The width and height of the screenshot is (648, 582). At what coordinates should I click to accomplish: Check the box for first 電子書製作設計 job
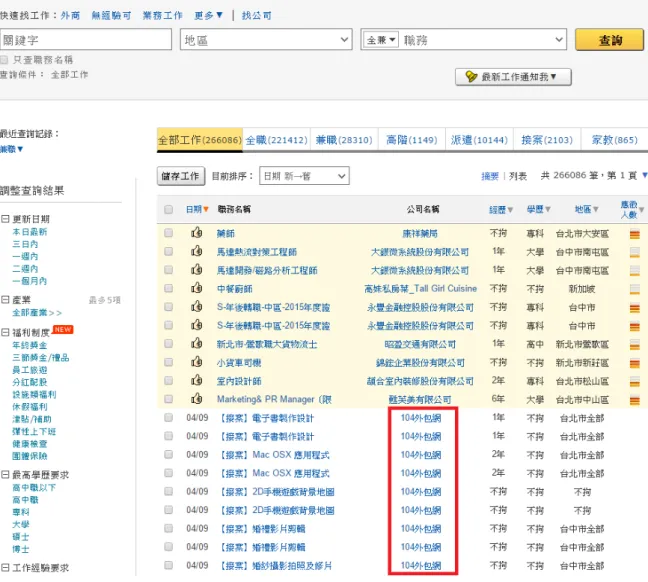point(169,417)
